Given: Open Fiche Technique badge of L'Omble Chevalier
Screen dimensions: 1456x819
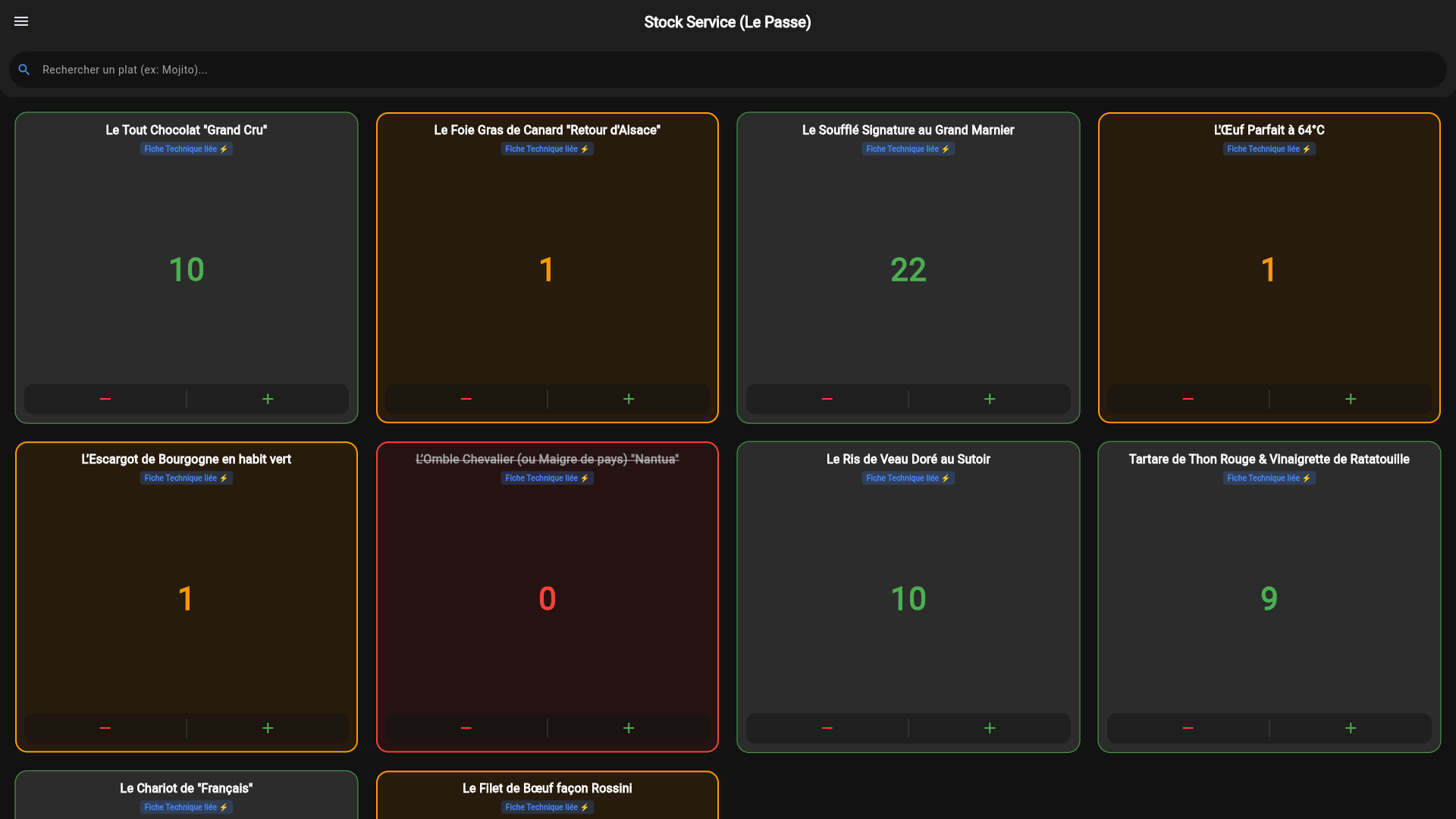Looking at the screenshot, I should coord(548,479).
